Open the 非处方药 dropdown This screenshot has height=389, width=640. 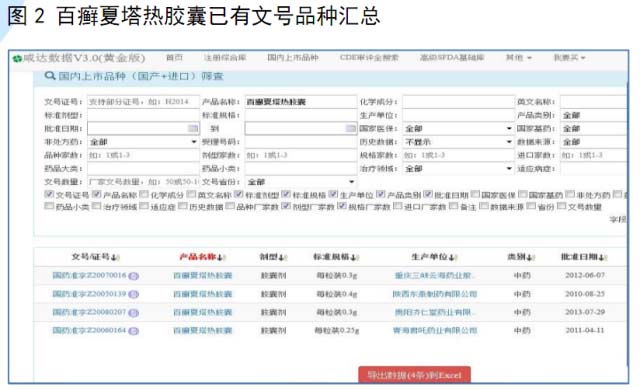[x=143, y=142]
